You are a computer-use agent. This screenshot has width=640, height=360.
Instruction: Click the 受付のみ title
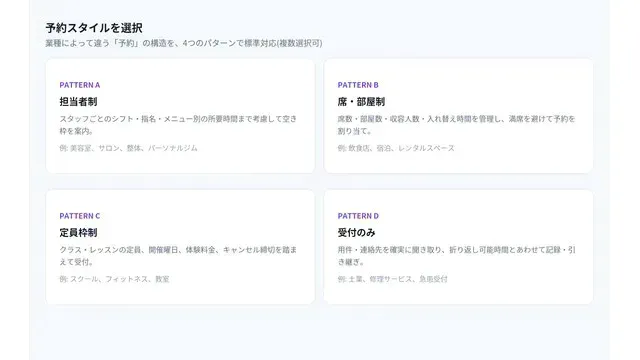coord(356,233)
